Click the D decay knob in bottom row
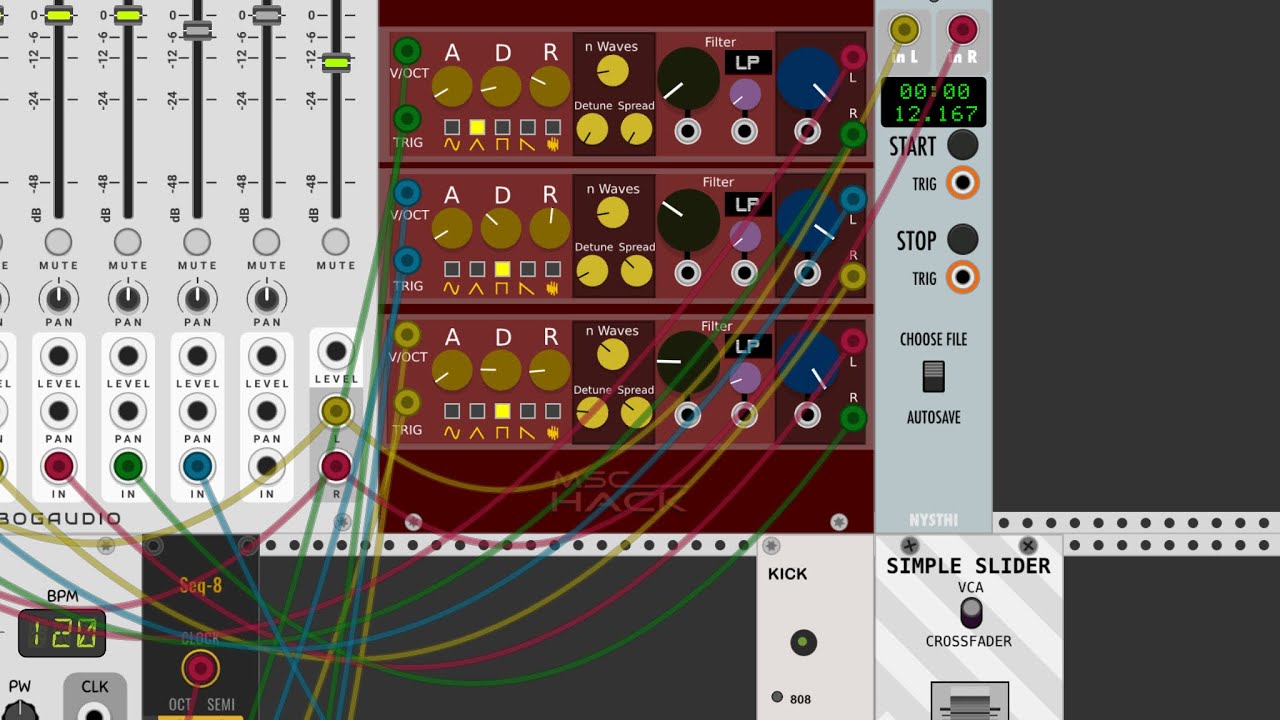Image resolution: width=1280 pixels, height=720 pixels. (501, 371)
